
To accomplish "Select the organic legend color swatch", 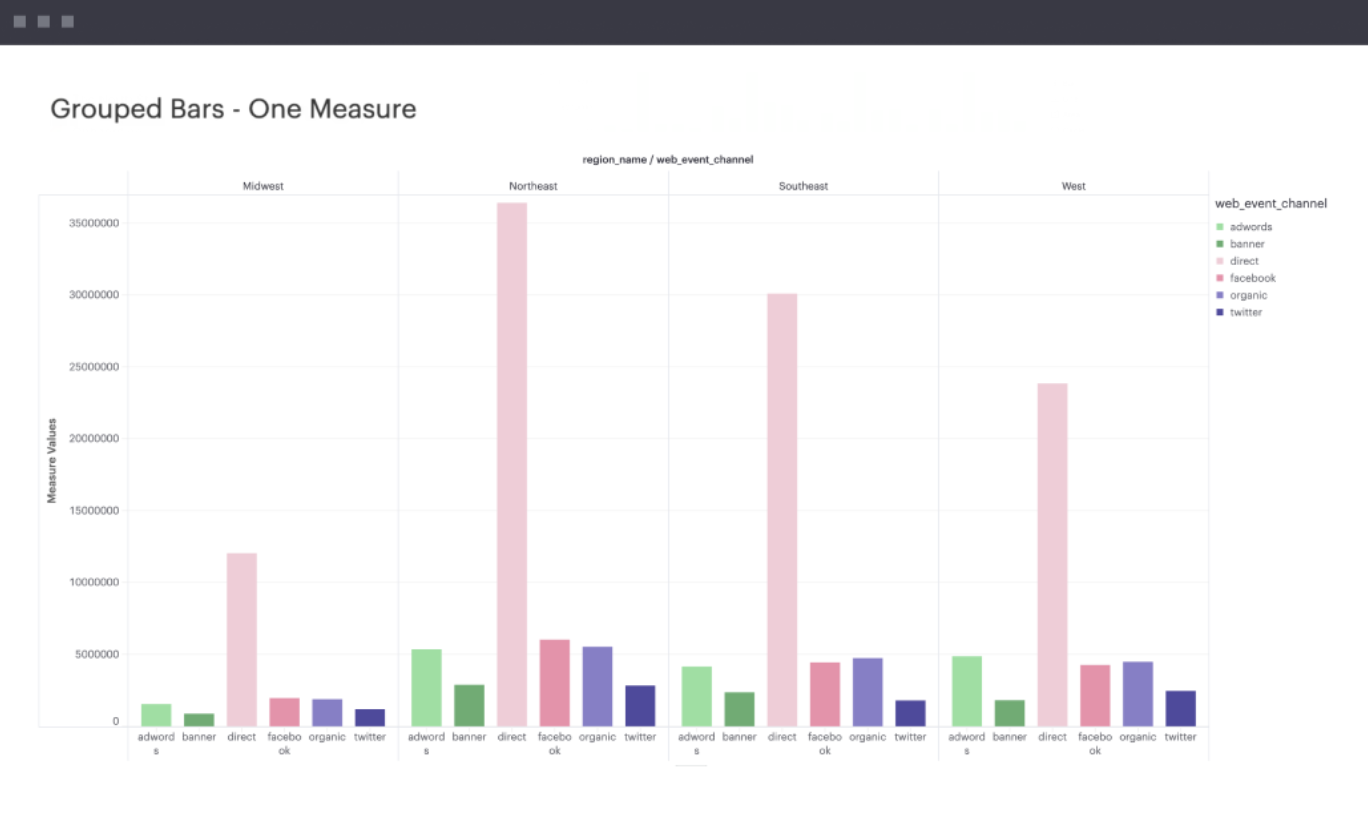I will [1220, 295].
